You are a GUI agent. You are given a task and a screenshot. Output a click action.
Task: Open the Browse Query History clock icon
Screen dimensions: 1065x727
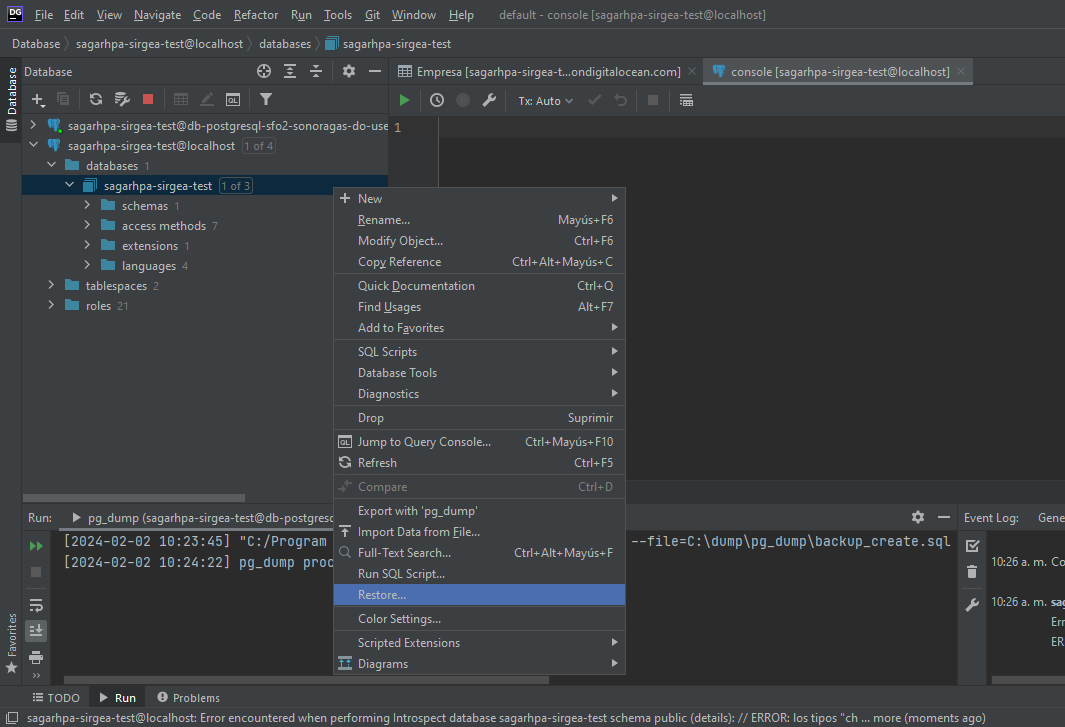(437, 101)
